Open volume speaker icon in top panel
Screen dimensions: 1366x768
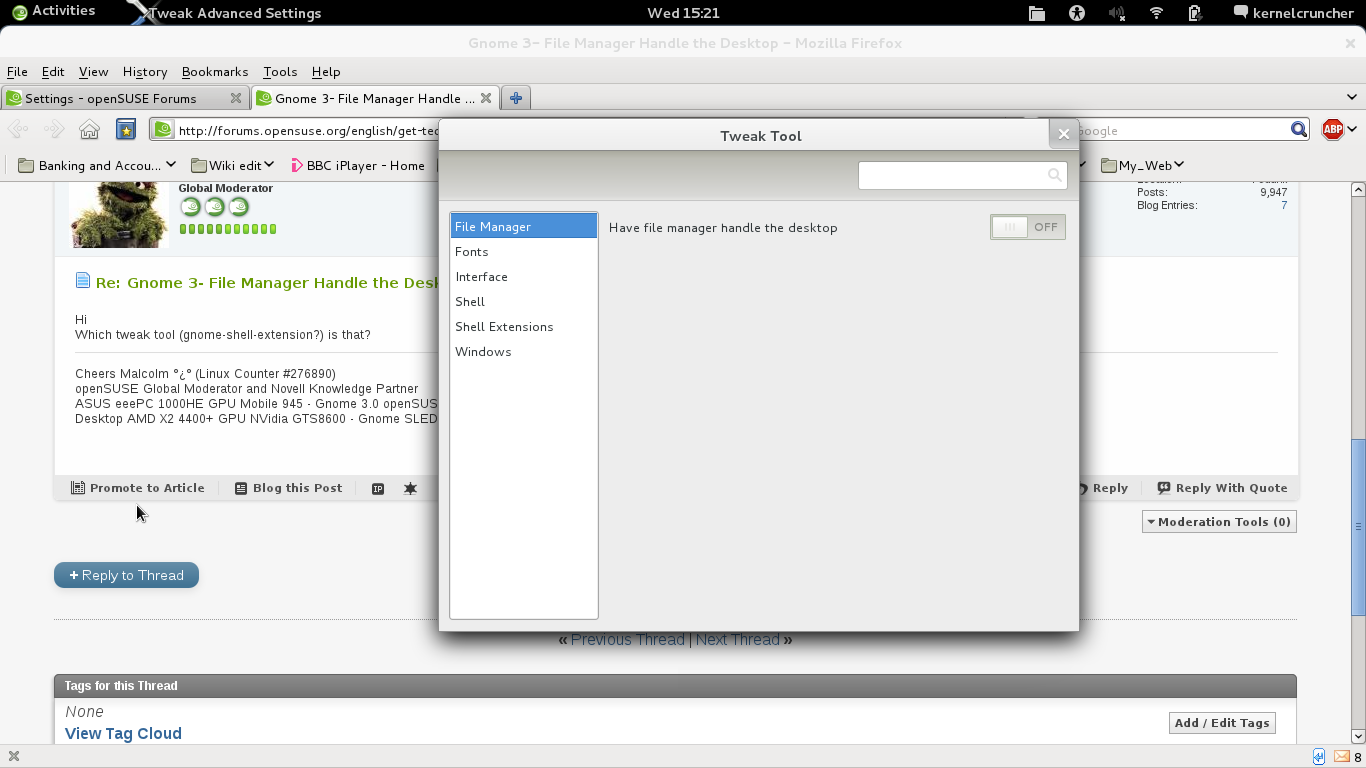[1117, 13]
